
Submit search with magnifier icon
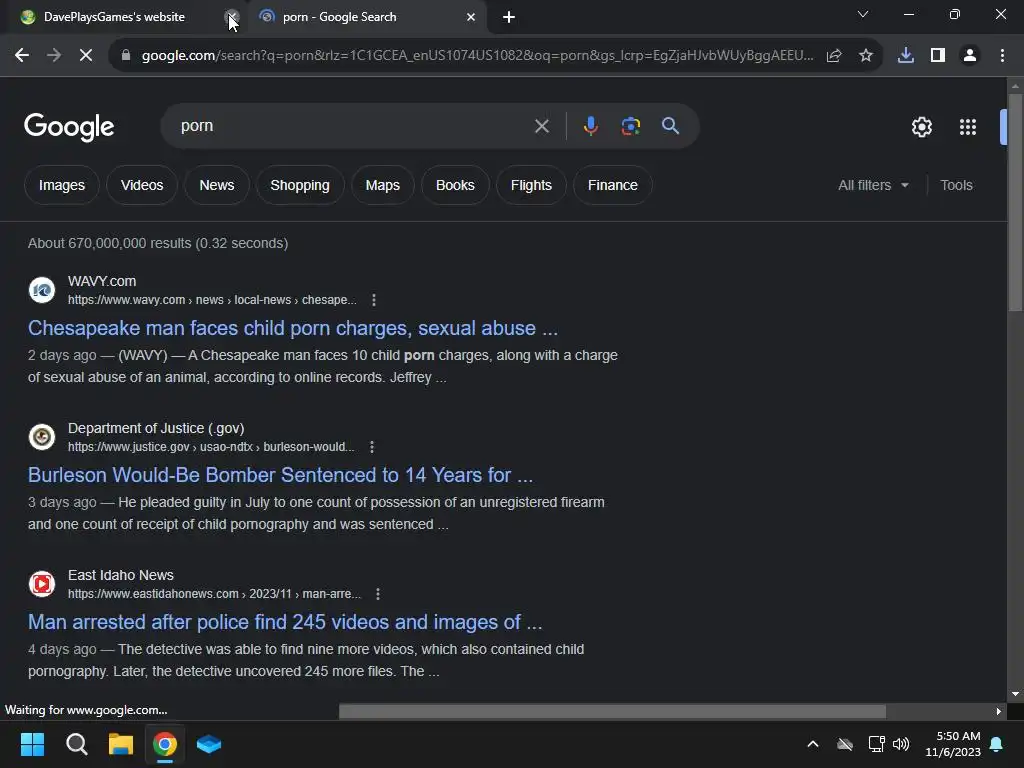pos(671,126)
